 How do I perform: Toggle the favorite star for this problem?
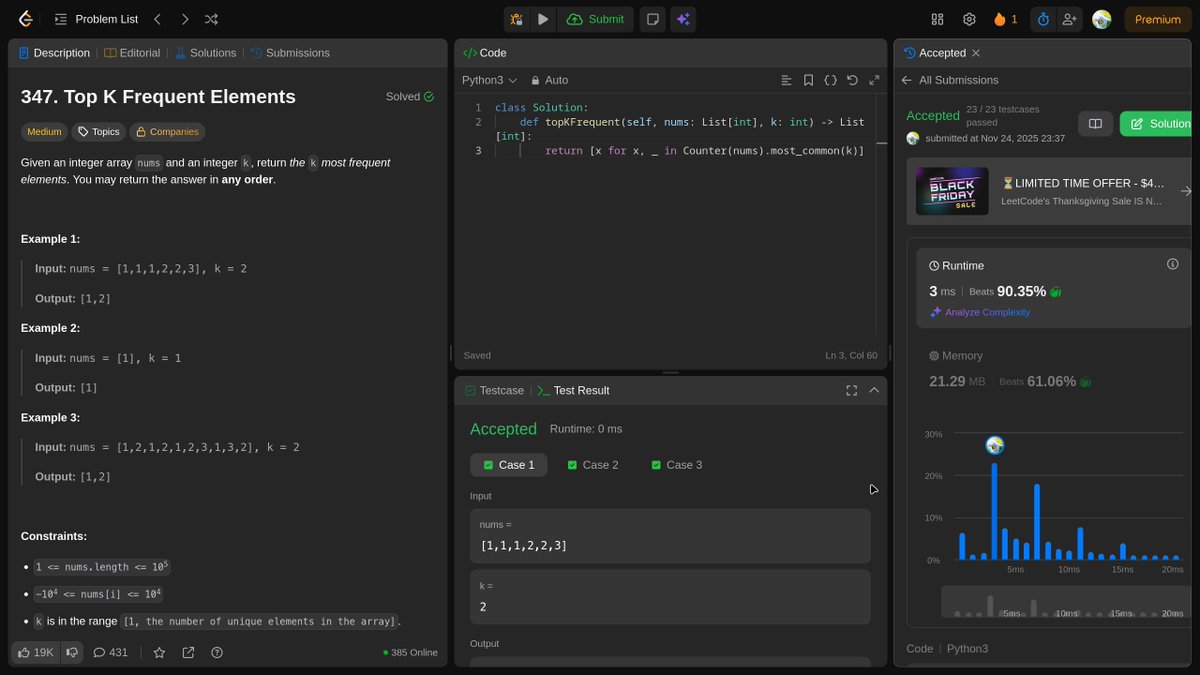[160, 652]
